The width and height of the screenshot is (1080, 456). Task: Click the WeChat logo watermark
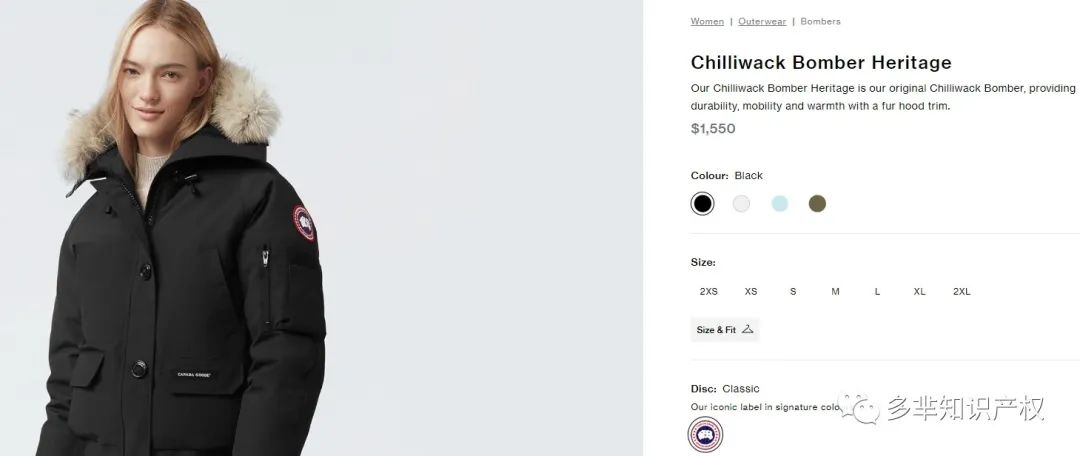858,409
